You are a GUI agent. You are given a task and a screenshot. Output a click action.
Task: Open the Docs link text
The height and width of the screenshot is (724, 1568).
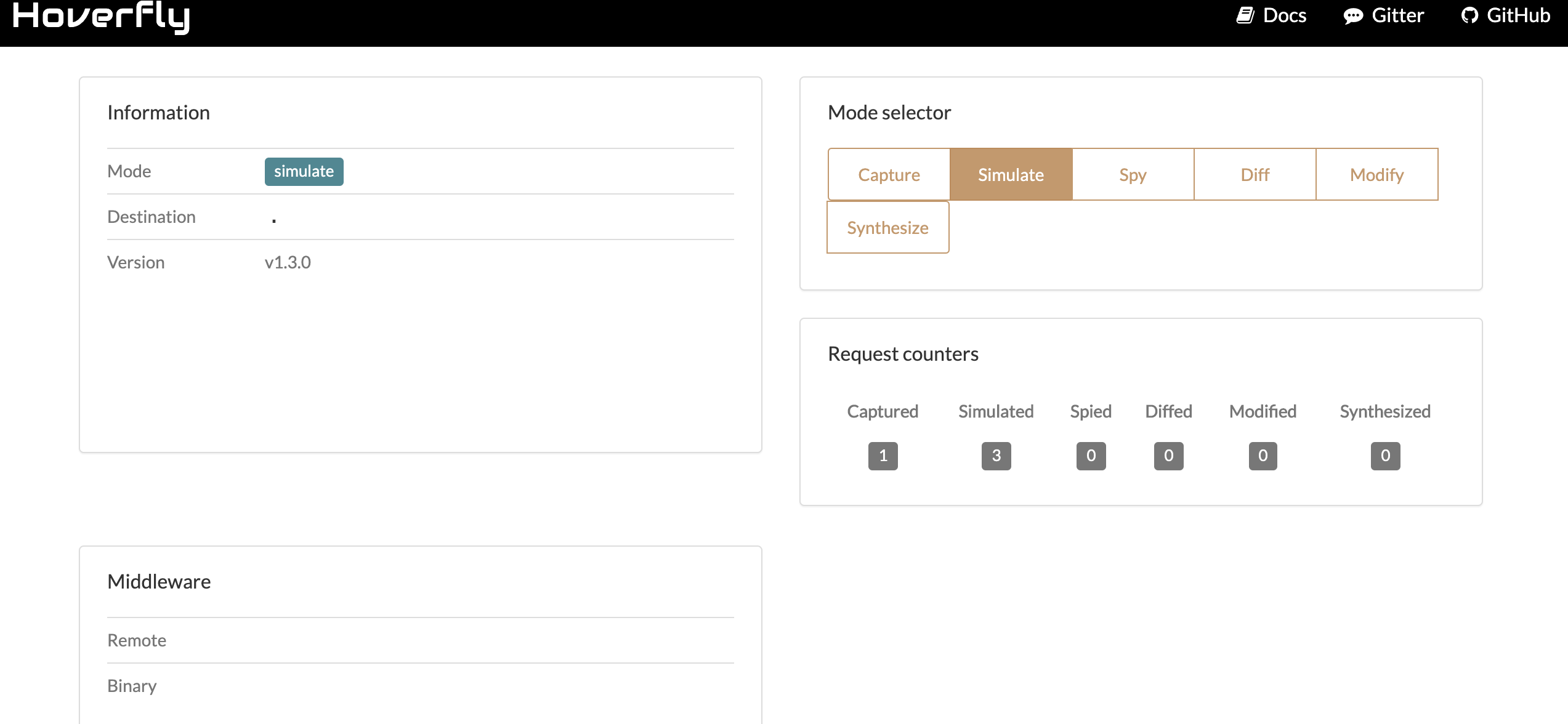coord(1284,15)
